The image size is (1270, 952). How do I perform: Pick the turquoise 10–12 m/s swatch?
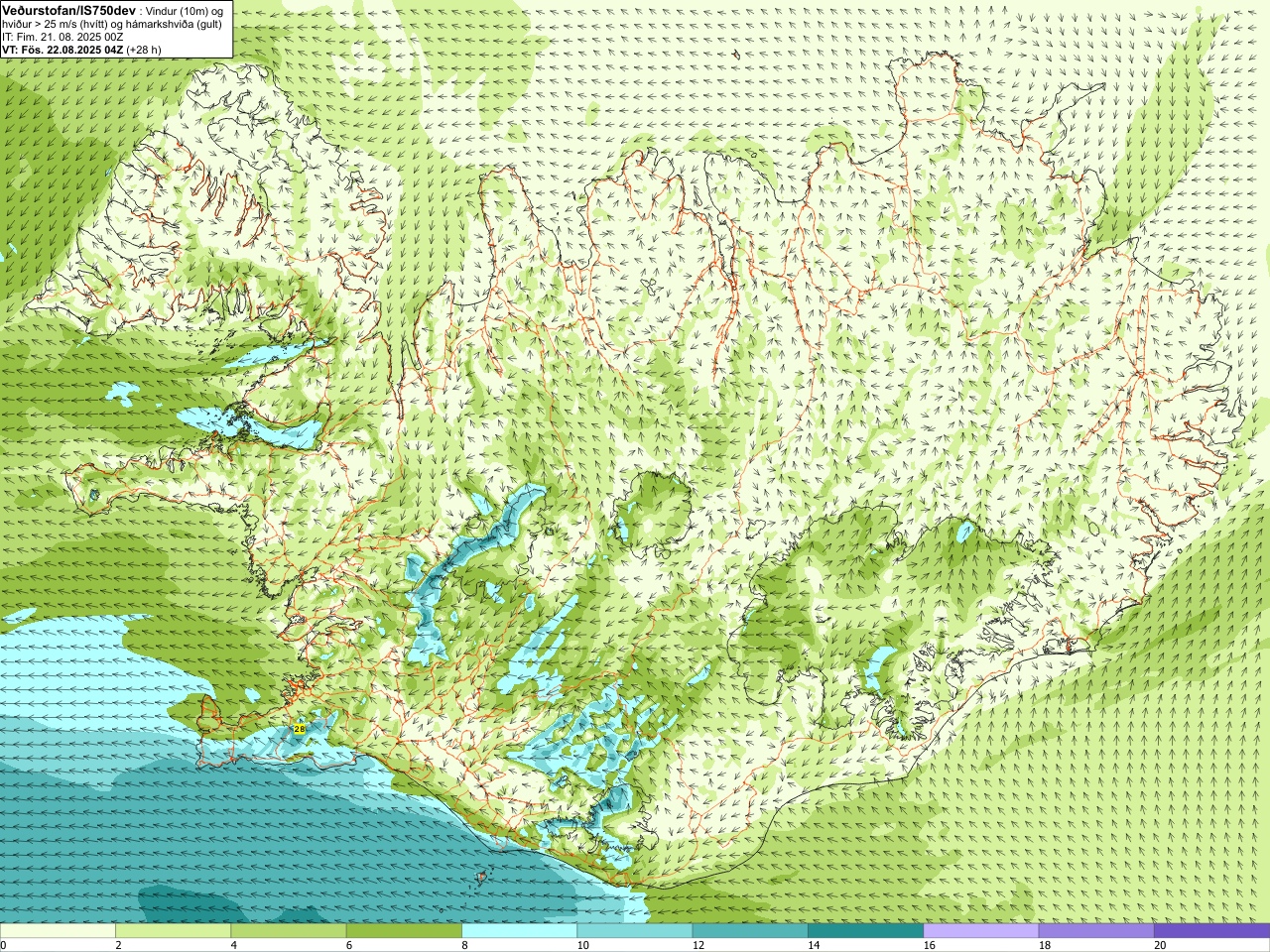[634, 931]
